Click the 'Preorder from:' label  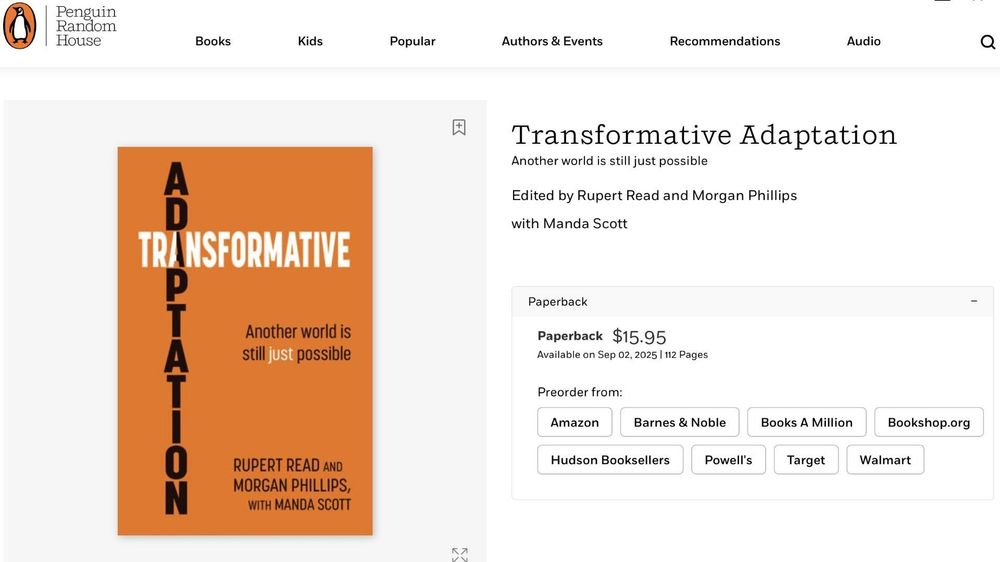point(580,392)
